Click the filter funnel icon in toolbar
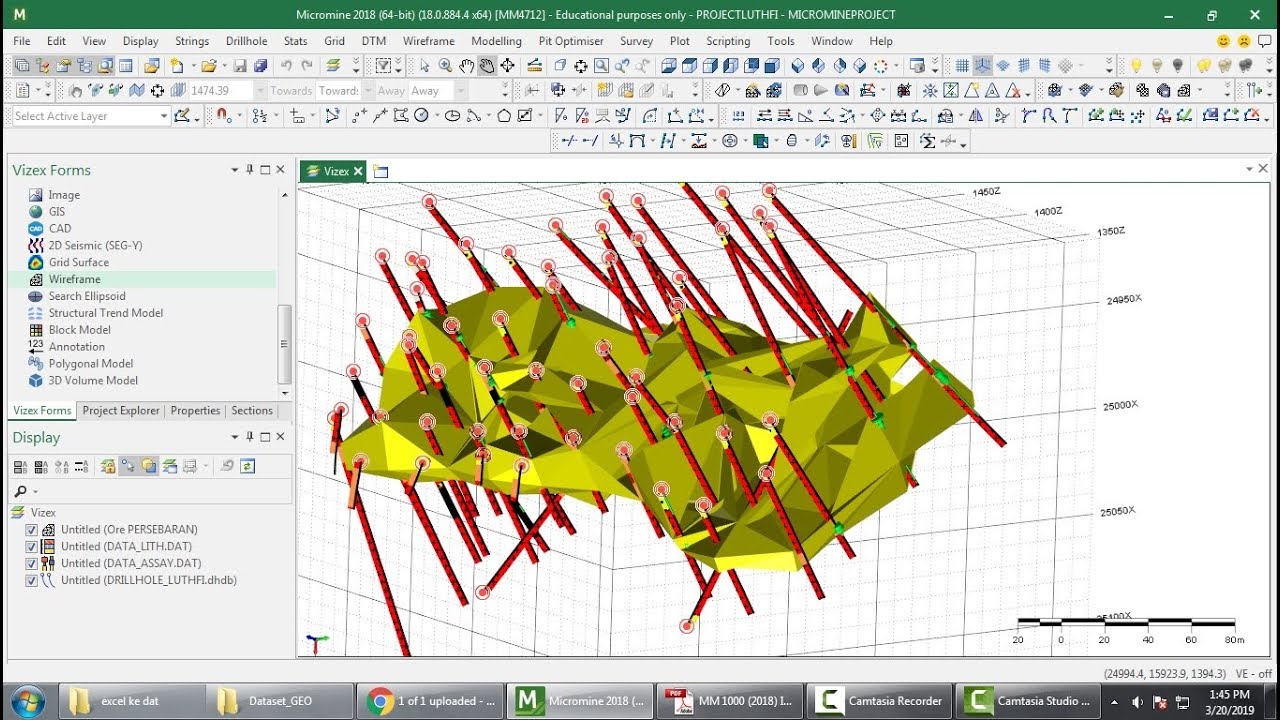The image size is (1280, 720). [383, 65]
